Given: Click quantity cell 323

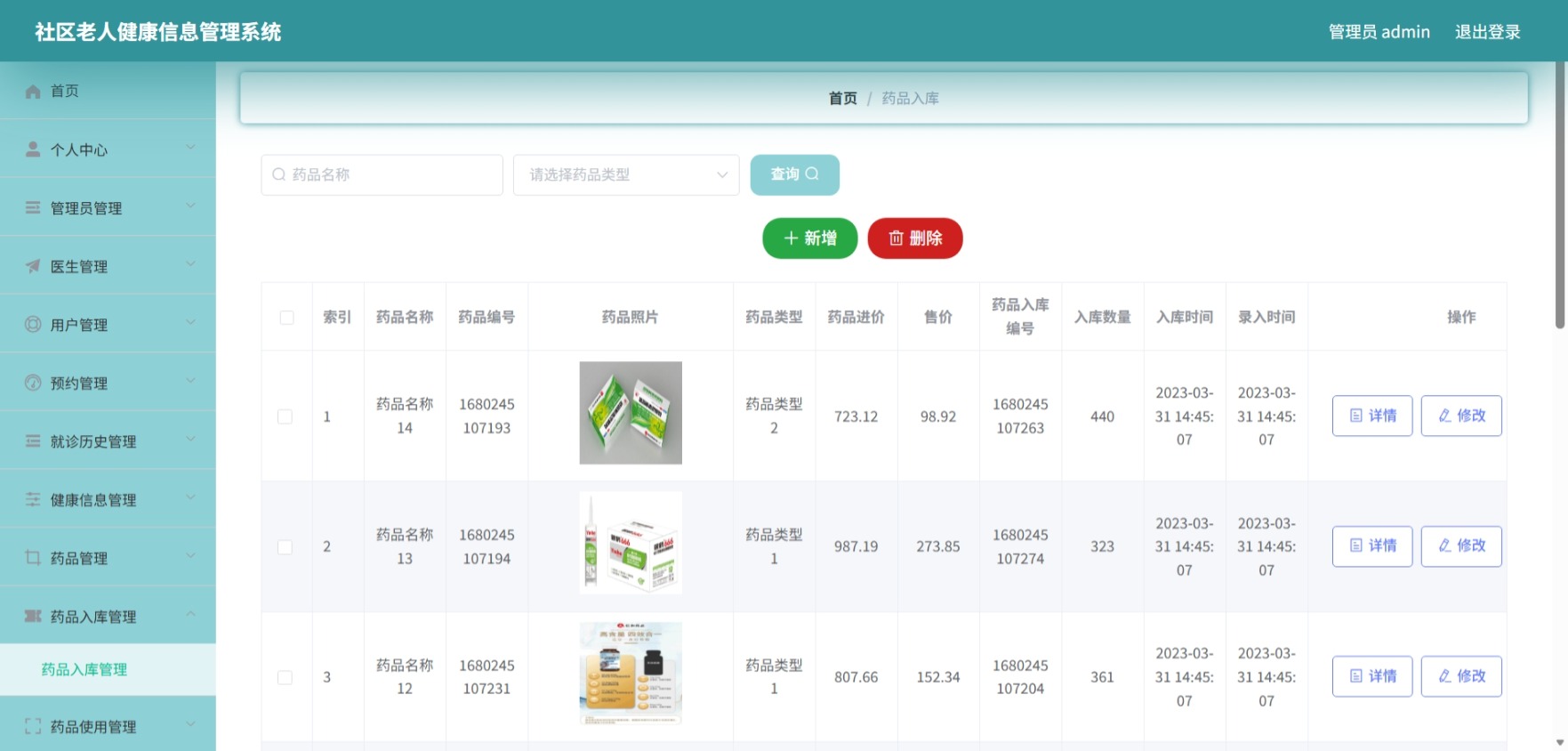Looking at the screenshot, I should [1102, 546].
